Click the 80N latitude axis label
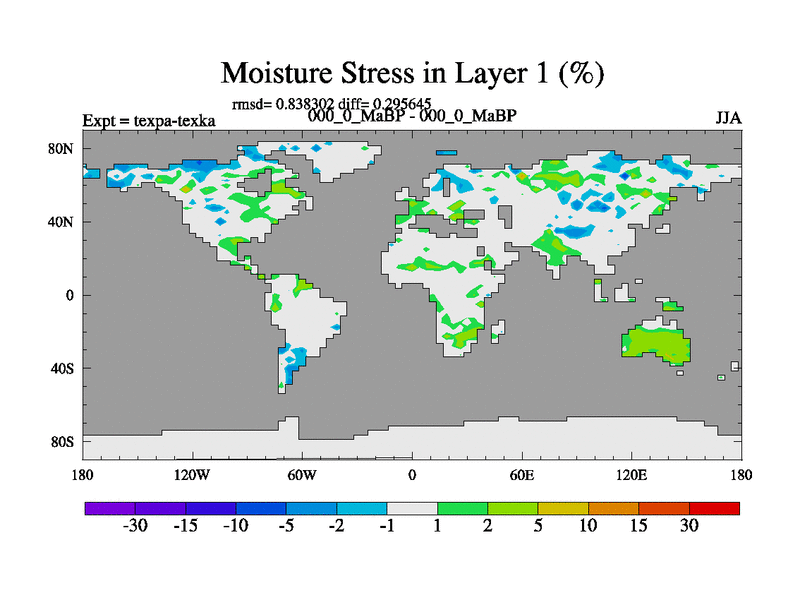Screen dimensions: 800x600 [x=62, y=149]
